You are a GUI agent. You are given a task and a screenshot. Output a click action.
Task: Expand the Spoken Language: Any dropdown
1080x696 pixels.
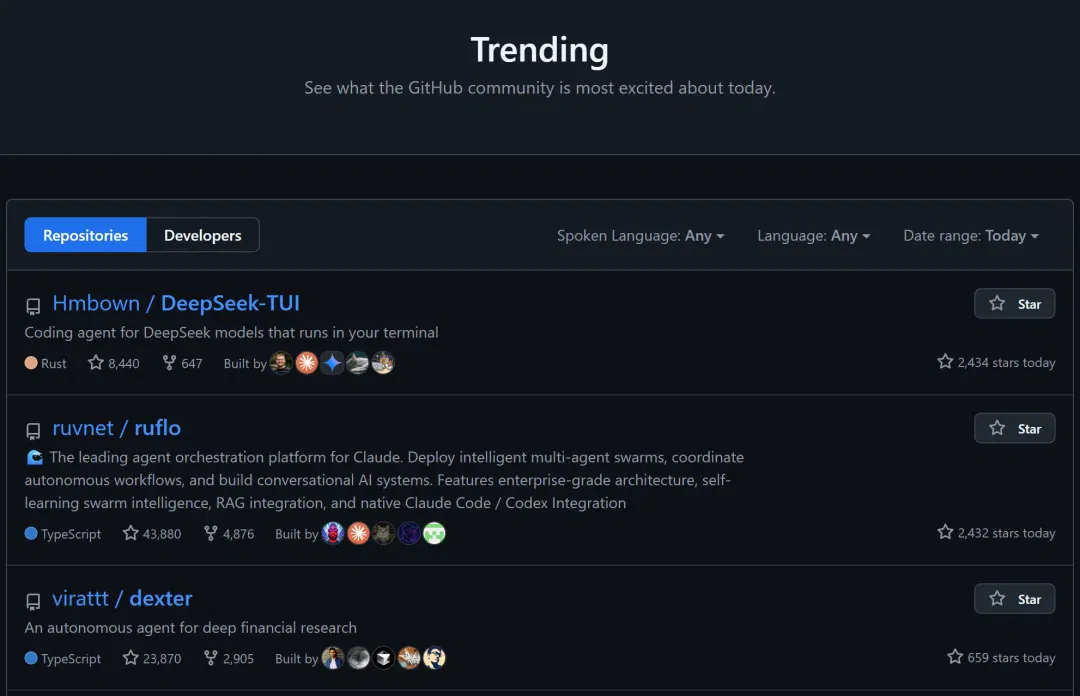coord(641,236)
